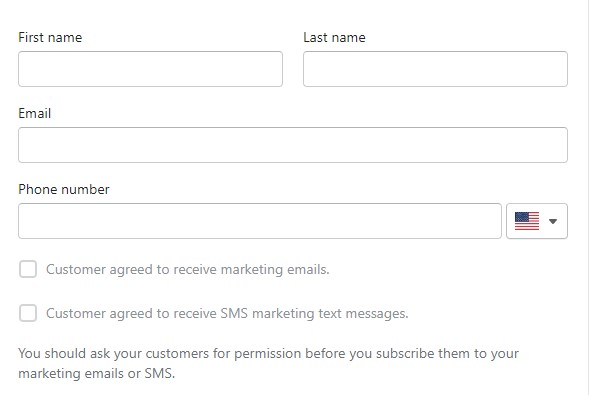Place cursor in the Phone number field
Screen dimensions: 589x395
point(260,221)
